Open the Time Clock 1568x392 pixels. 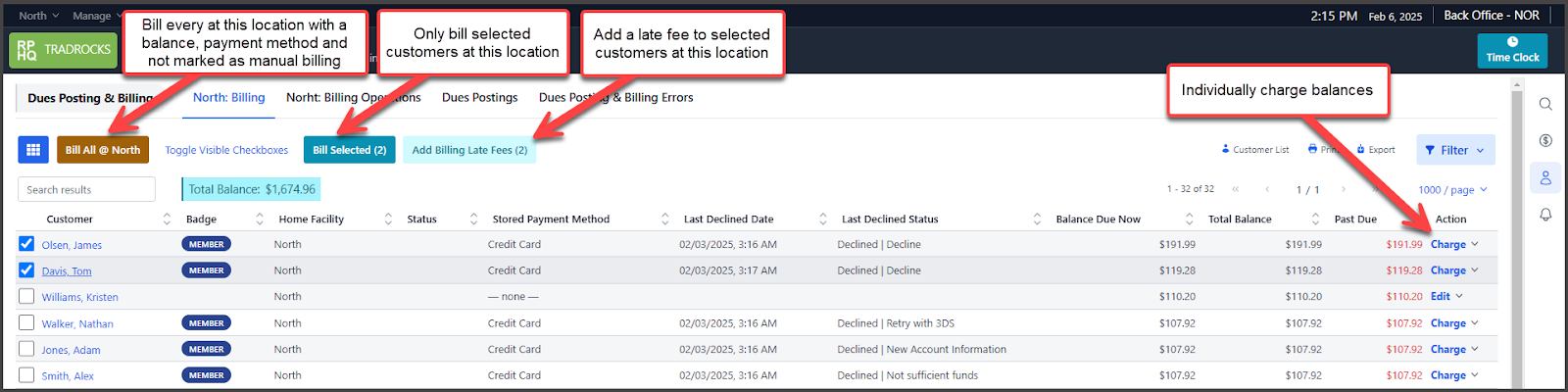[1512, 51]
